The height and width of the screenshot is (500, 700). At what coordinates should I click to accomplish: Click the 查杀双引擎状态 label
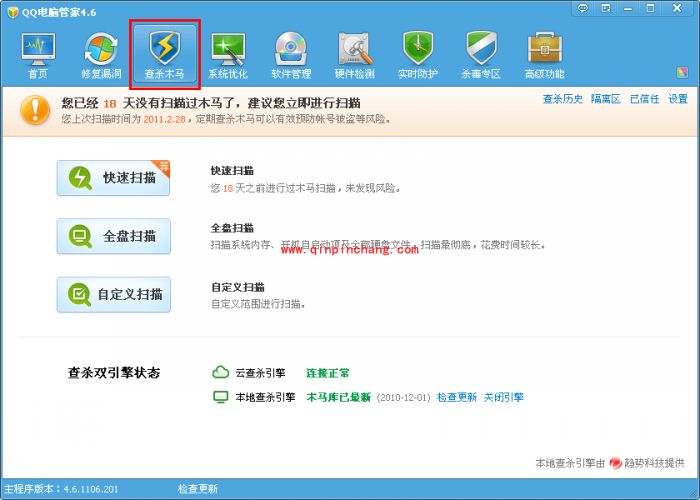point(114,373)
